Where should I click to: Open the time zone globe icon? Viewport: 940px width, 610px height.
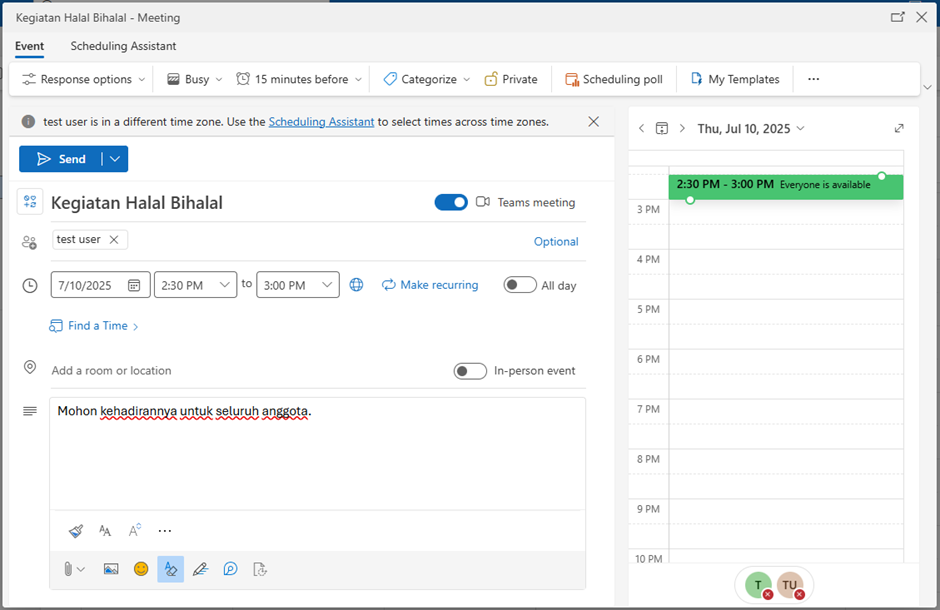pos(356,285)
